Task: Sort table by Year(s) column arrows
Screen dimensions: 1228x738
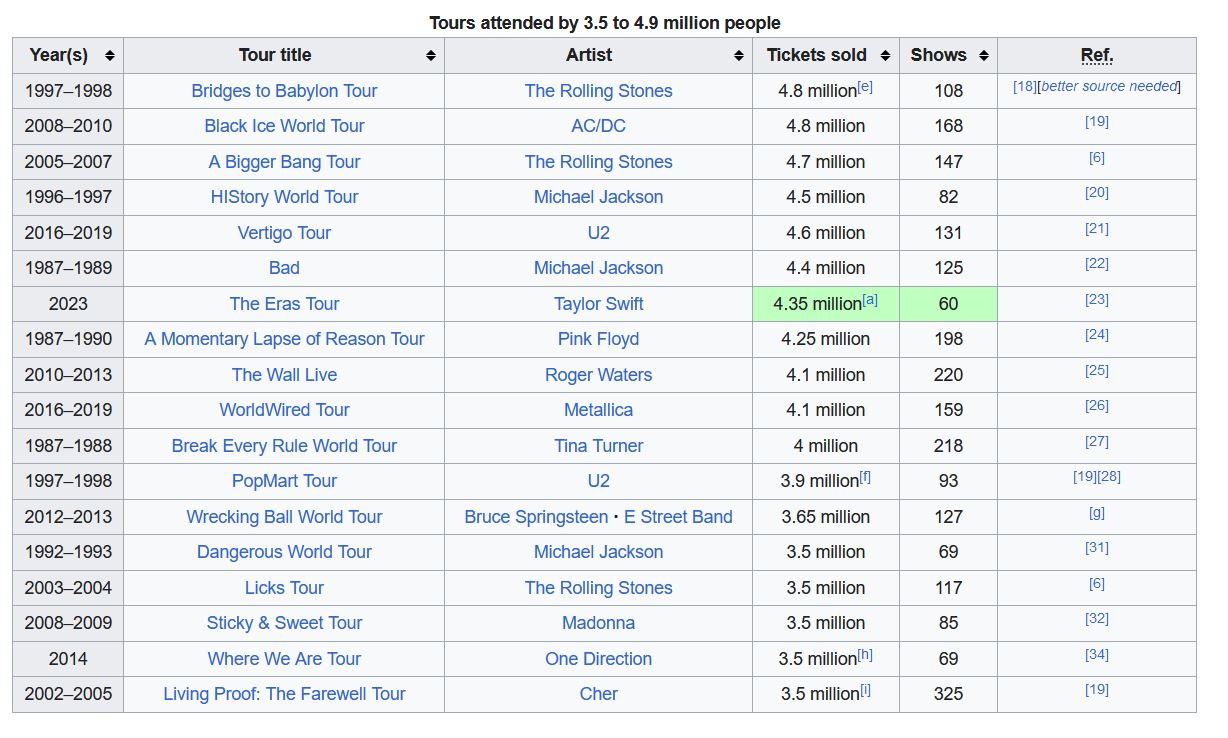Action: pyautogui.click(x=109, y=56)
